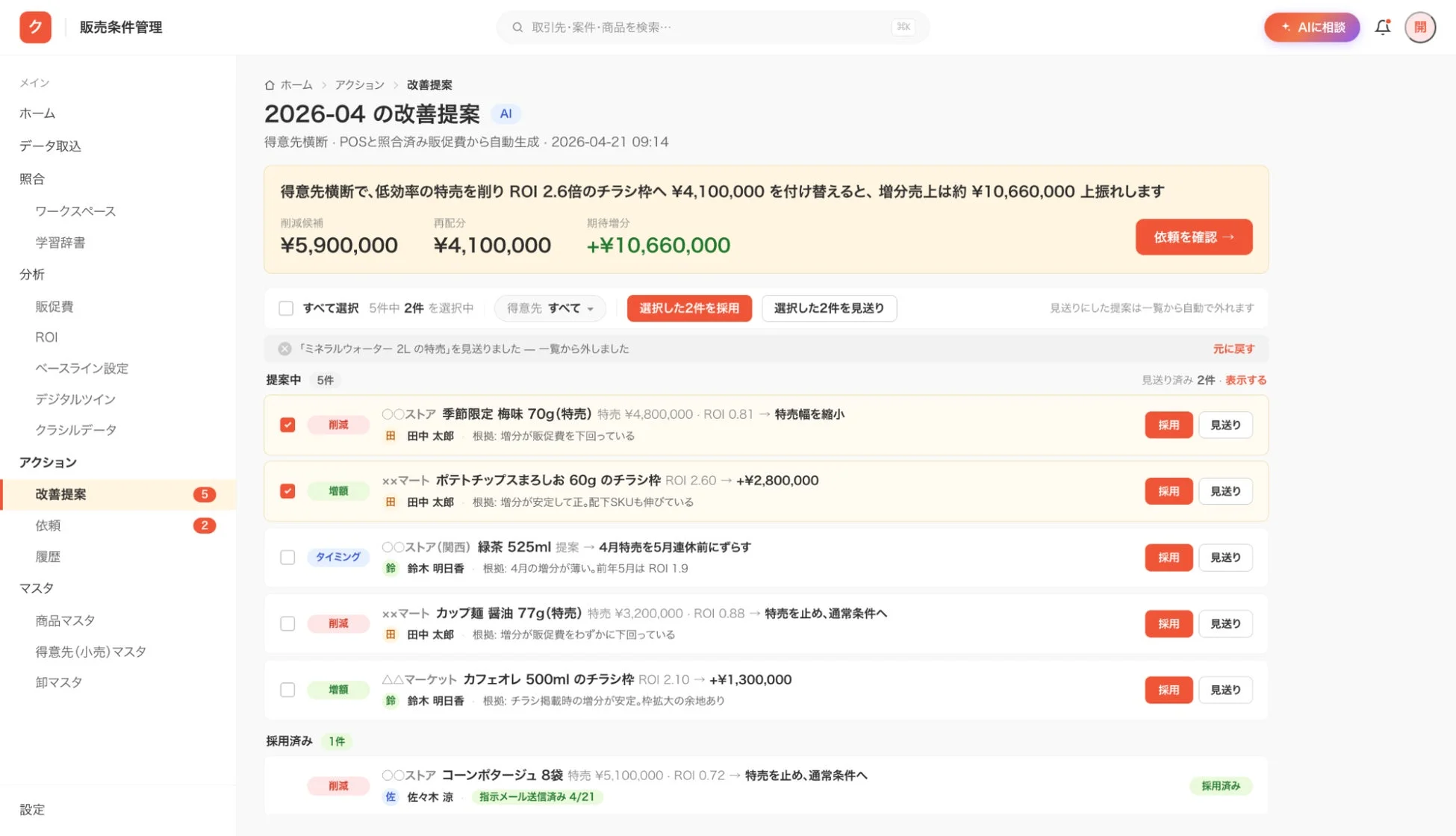
Task: Click ホーム in the breadcrumb
Action: pyautogui.click(x=296, y=85)
